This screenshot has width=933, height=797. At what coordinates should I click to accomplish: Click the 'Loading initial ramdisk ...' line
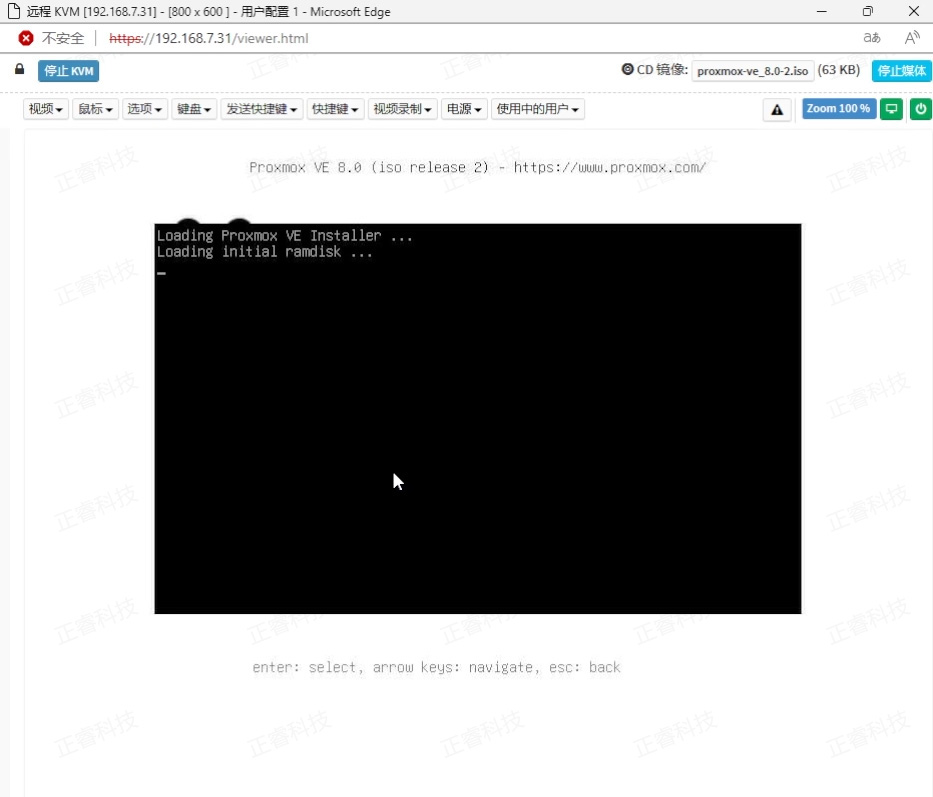click(x=264, y=252)
